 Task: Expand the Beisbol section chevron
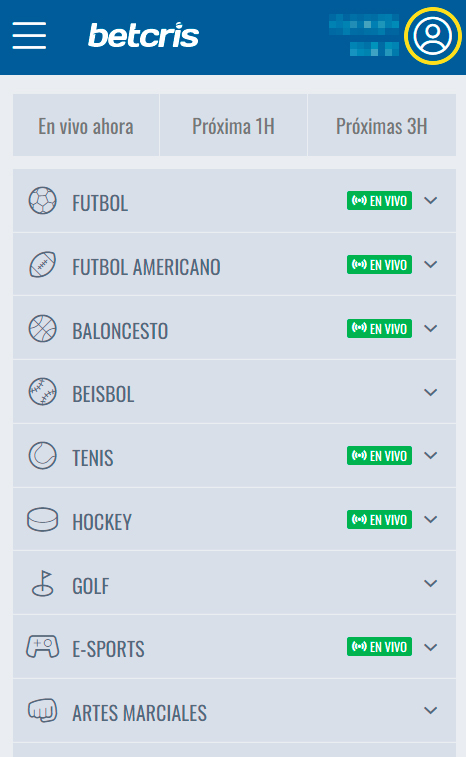[x=431, y=392]
